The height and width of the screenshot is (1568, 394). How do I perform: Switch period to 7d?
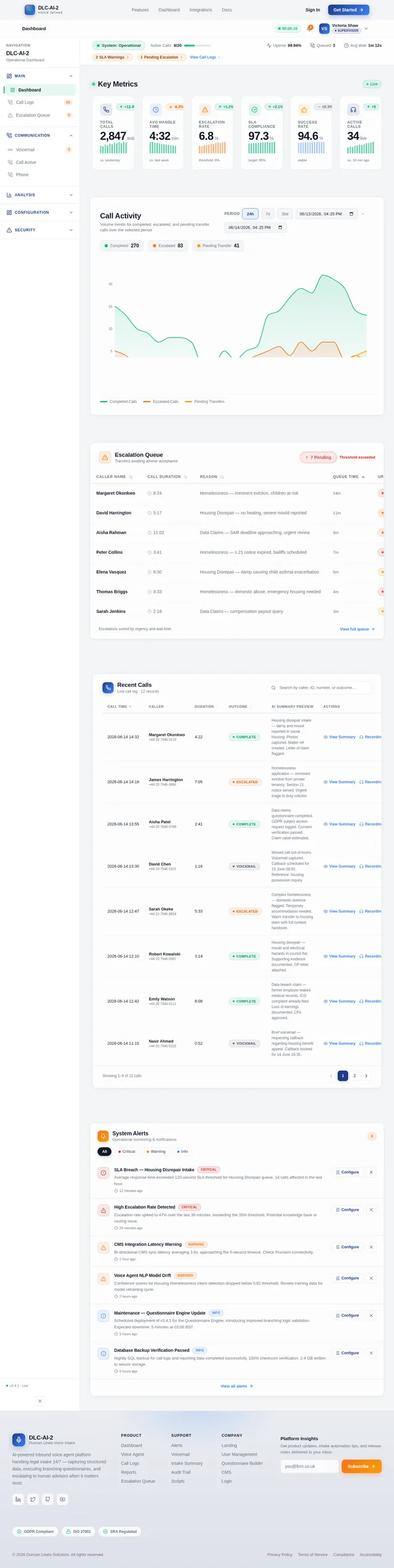(268, 214)
